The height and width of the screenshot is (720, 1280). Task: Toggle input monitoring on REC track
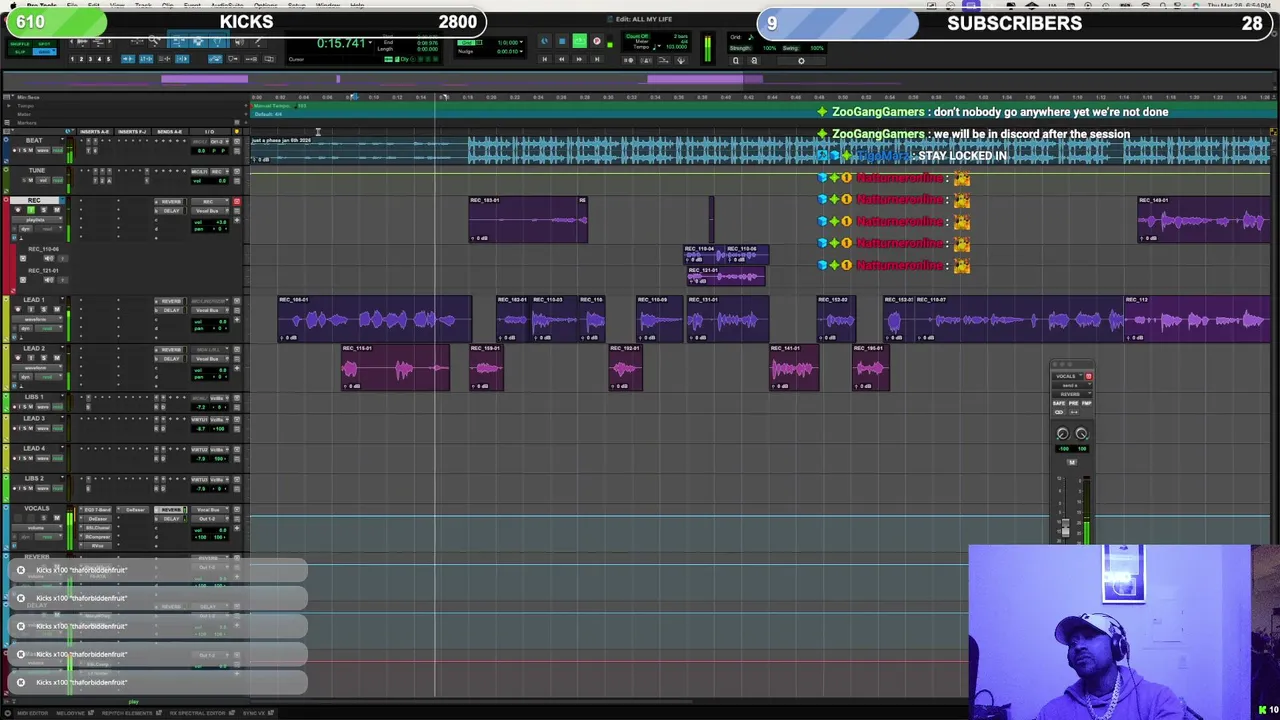click(x=31, y=210)
